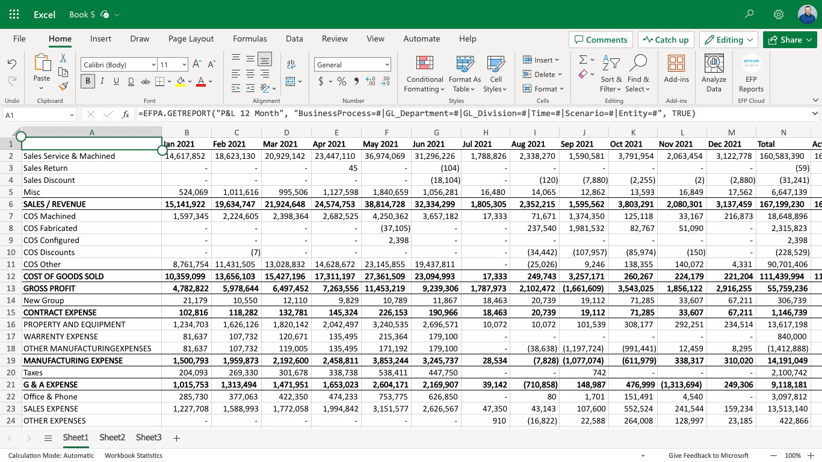
Task: Click the Analyze Data icon
Action: (714, 74)
